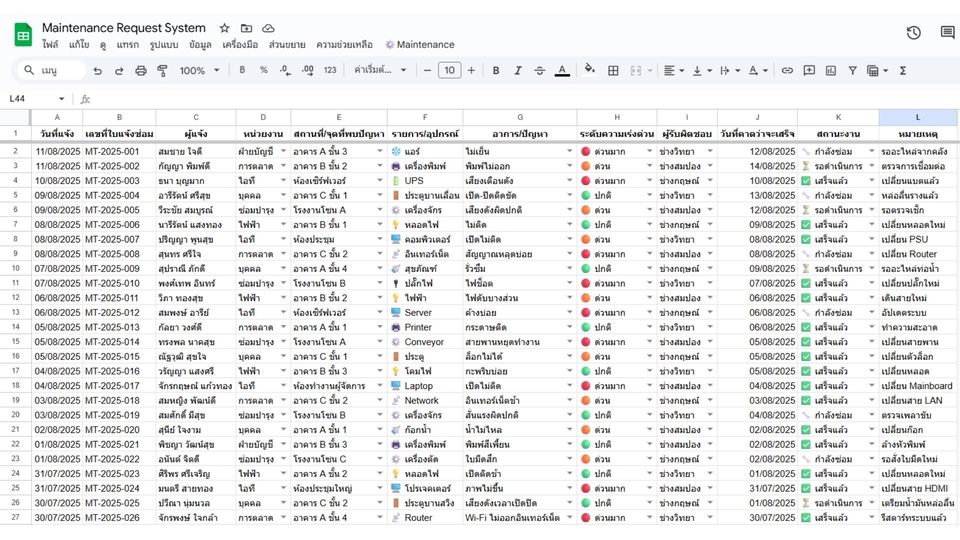Toggle the status checkbox for MT-2025-010
960x540 pixels.
[806, 283]
